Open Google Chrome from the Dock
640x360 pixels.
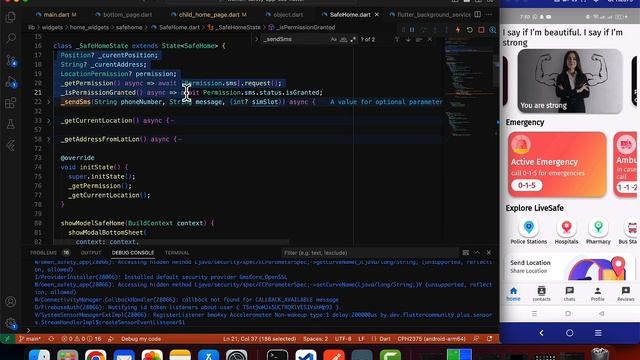[x=96, y=355]
